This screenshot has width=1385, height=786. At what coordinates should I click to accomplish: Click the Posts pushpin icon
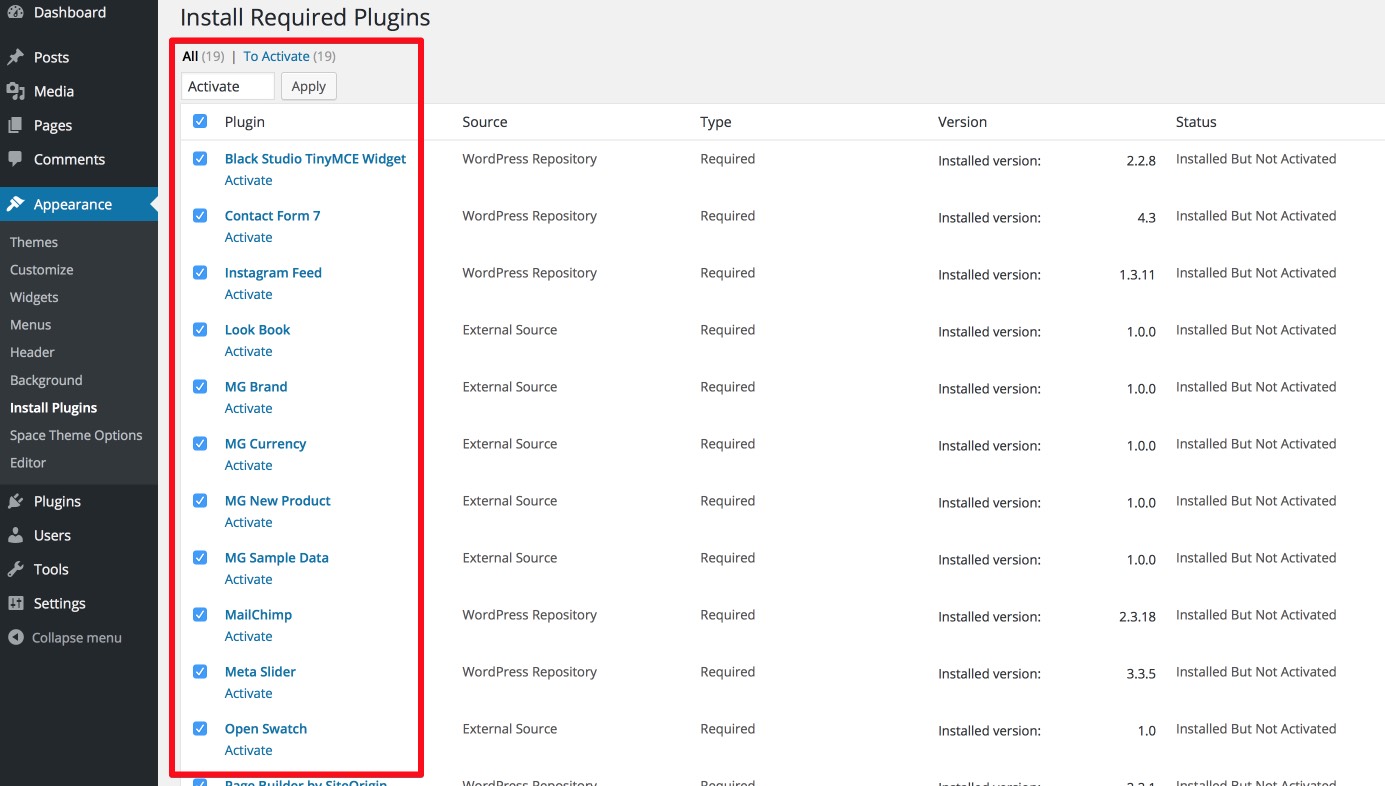pyautogui.click(x=16, y=57)
